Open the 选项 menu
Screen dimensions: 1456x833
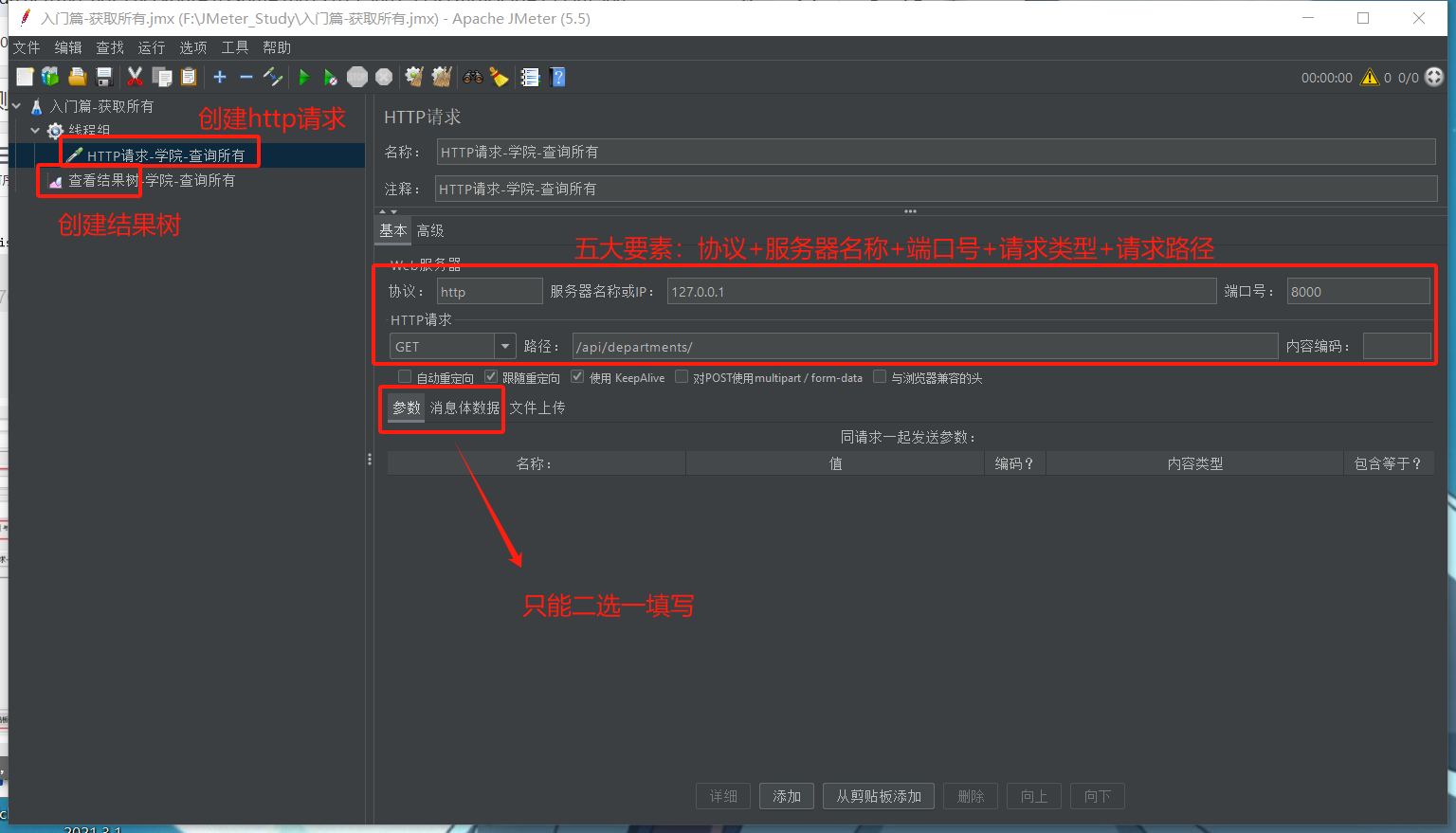point(193,47)
